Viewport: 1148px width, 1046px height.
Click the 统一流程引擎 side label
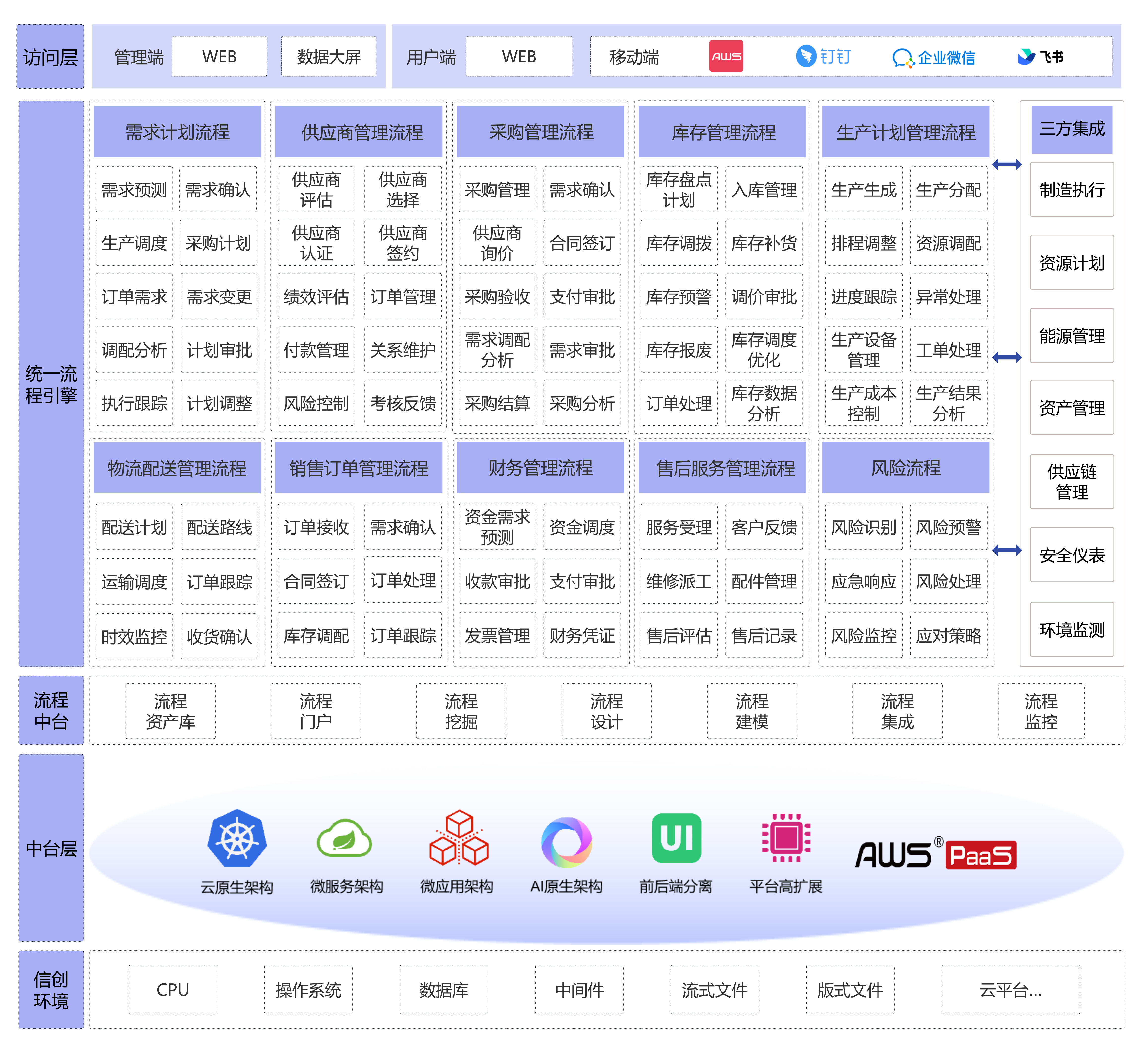pyautogui.click(x=51, y=384)
